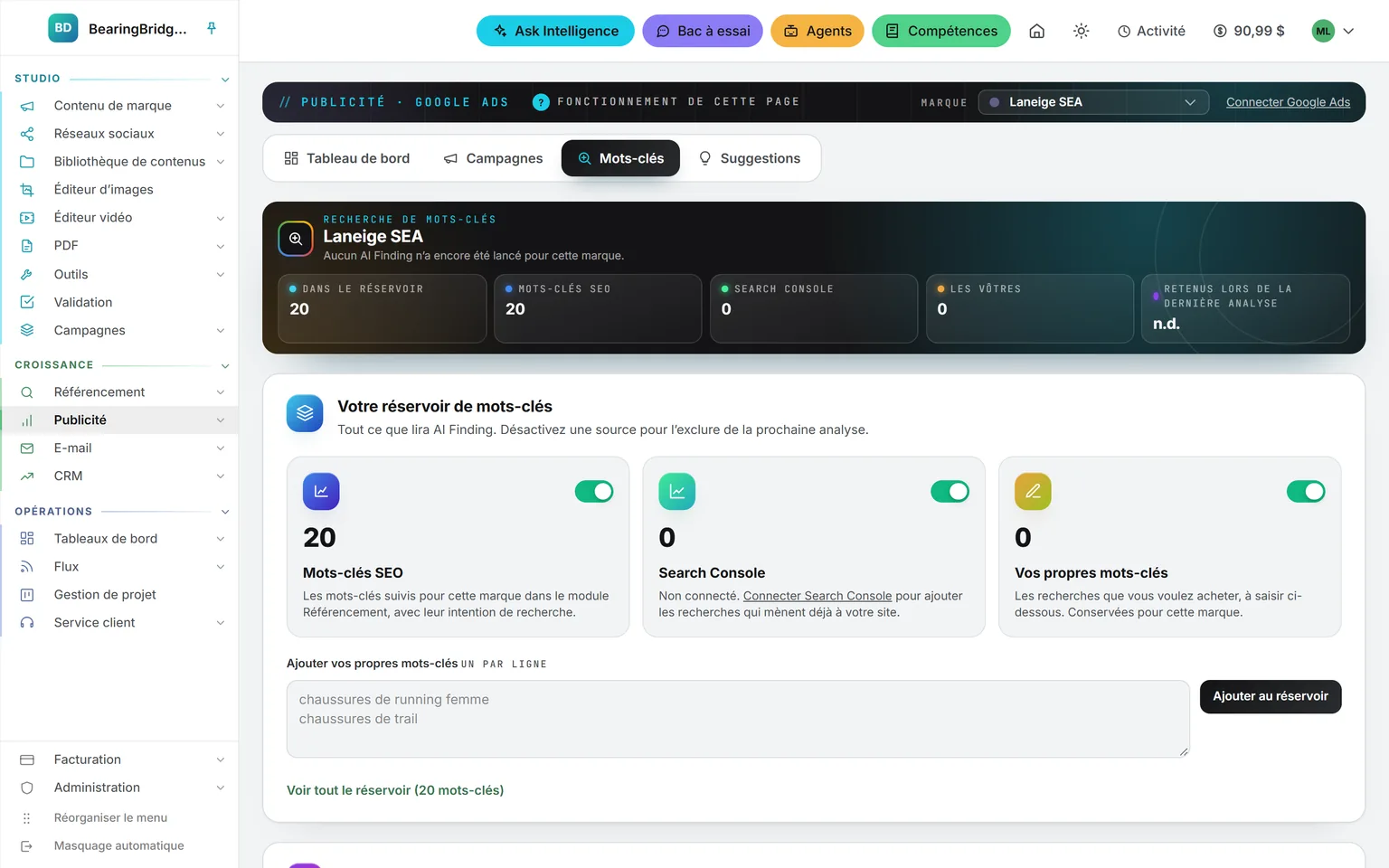Viewport: 1389px width, 868px height.
Task: Click the Ask Intelligence button
Action: (x=556, y=31)
